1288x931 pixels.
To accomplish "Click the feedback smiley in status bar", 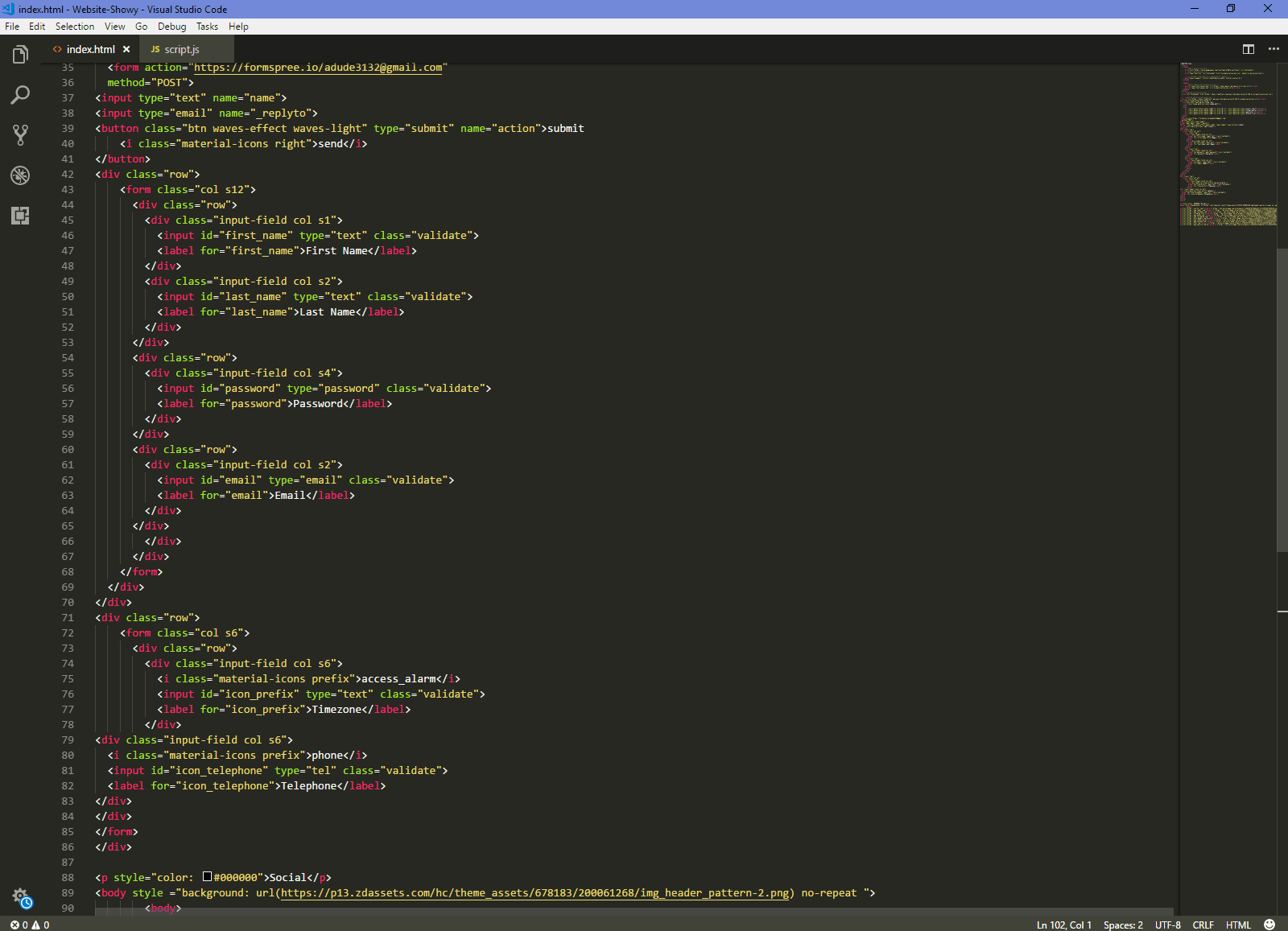I will click(1269, 925).
